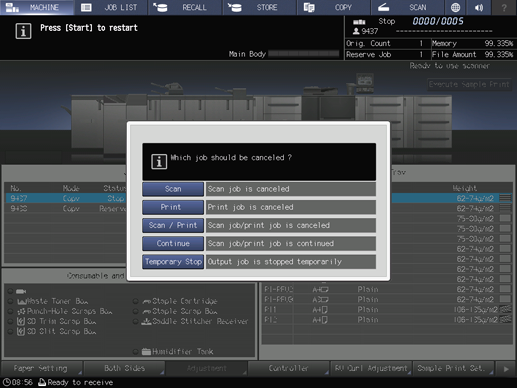Click the Main Body progress bar

[304, 54]
